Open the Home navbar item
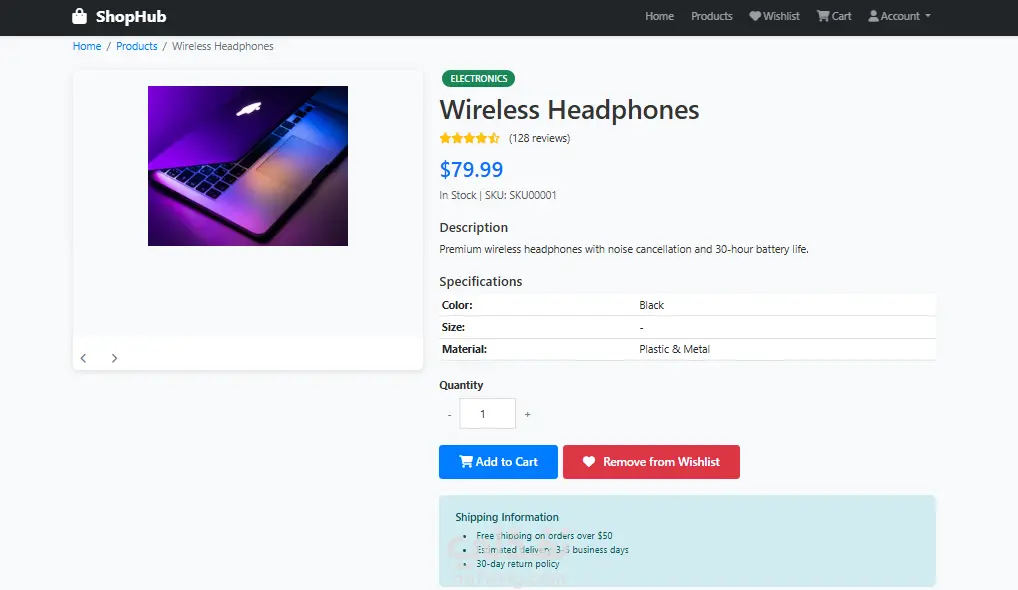Viewport: 1018px width, 590px height. coord(659,16)
